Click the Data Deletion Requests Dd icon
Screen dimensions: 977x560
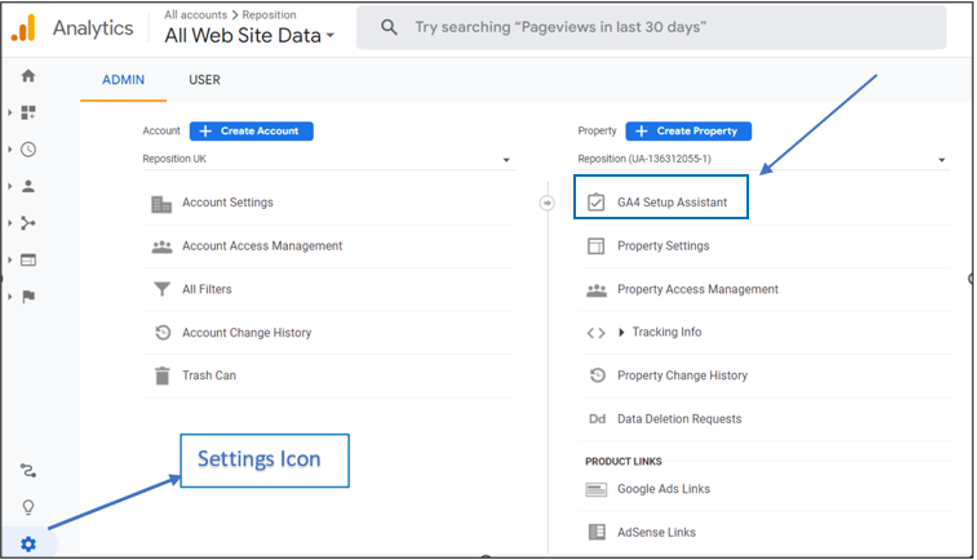pos(597,419)
